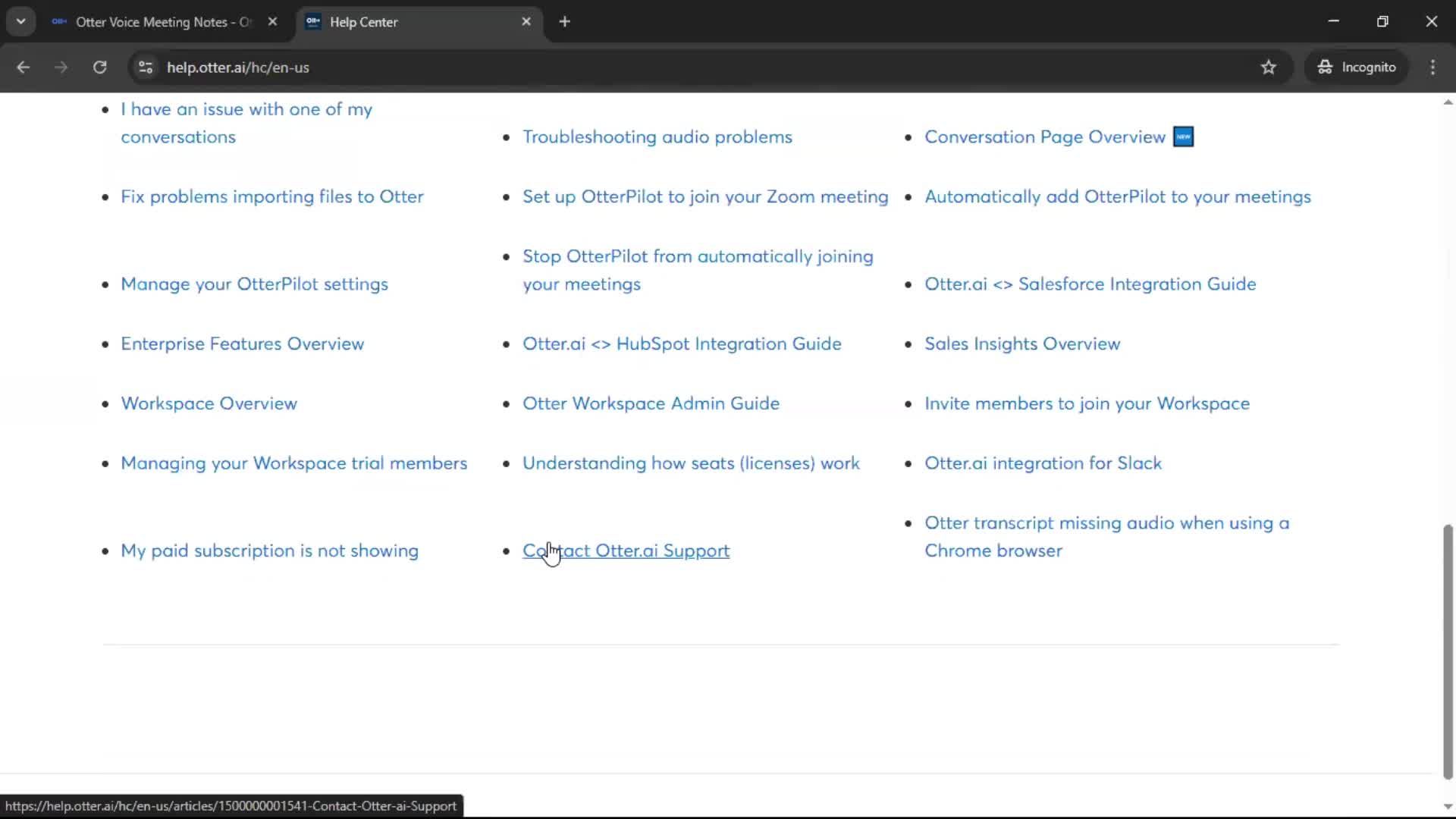Click the vertical scrollbar thumb
Viewport: 1456px width, 819px height.
(1448, 651)
